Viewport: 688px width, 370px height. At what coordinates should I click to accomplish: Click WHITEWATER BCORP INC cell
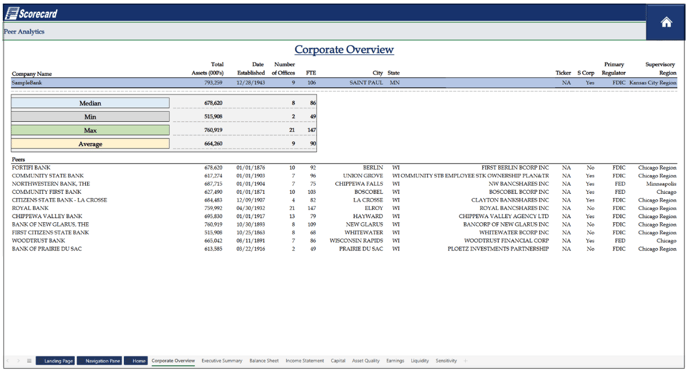pos(514,233)
